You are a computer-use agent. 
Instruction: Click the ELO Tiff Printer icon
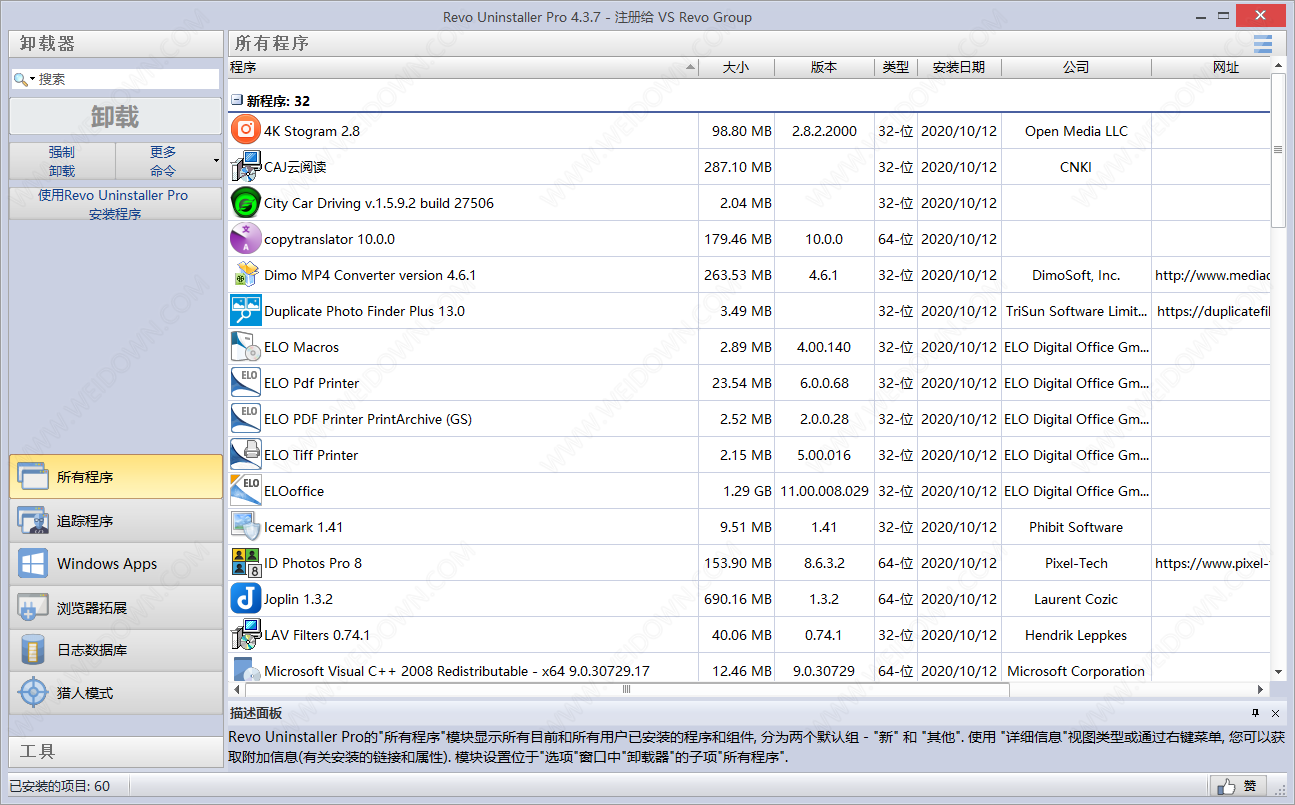point(245,454)
